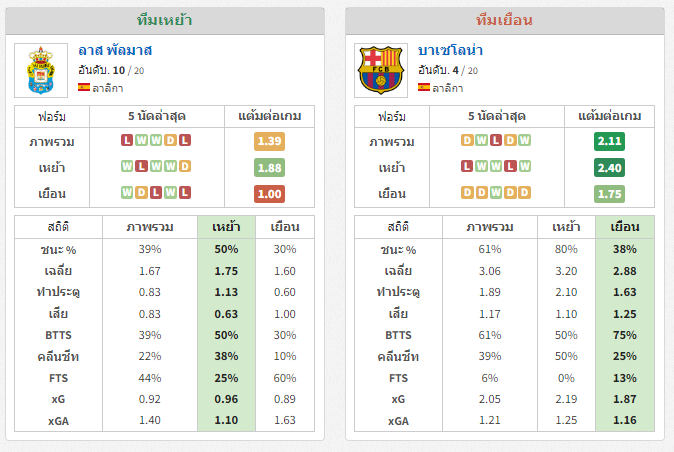Open the ลาส พัลมาส team link
674x452 pixels.
pos(115,50)
